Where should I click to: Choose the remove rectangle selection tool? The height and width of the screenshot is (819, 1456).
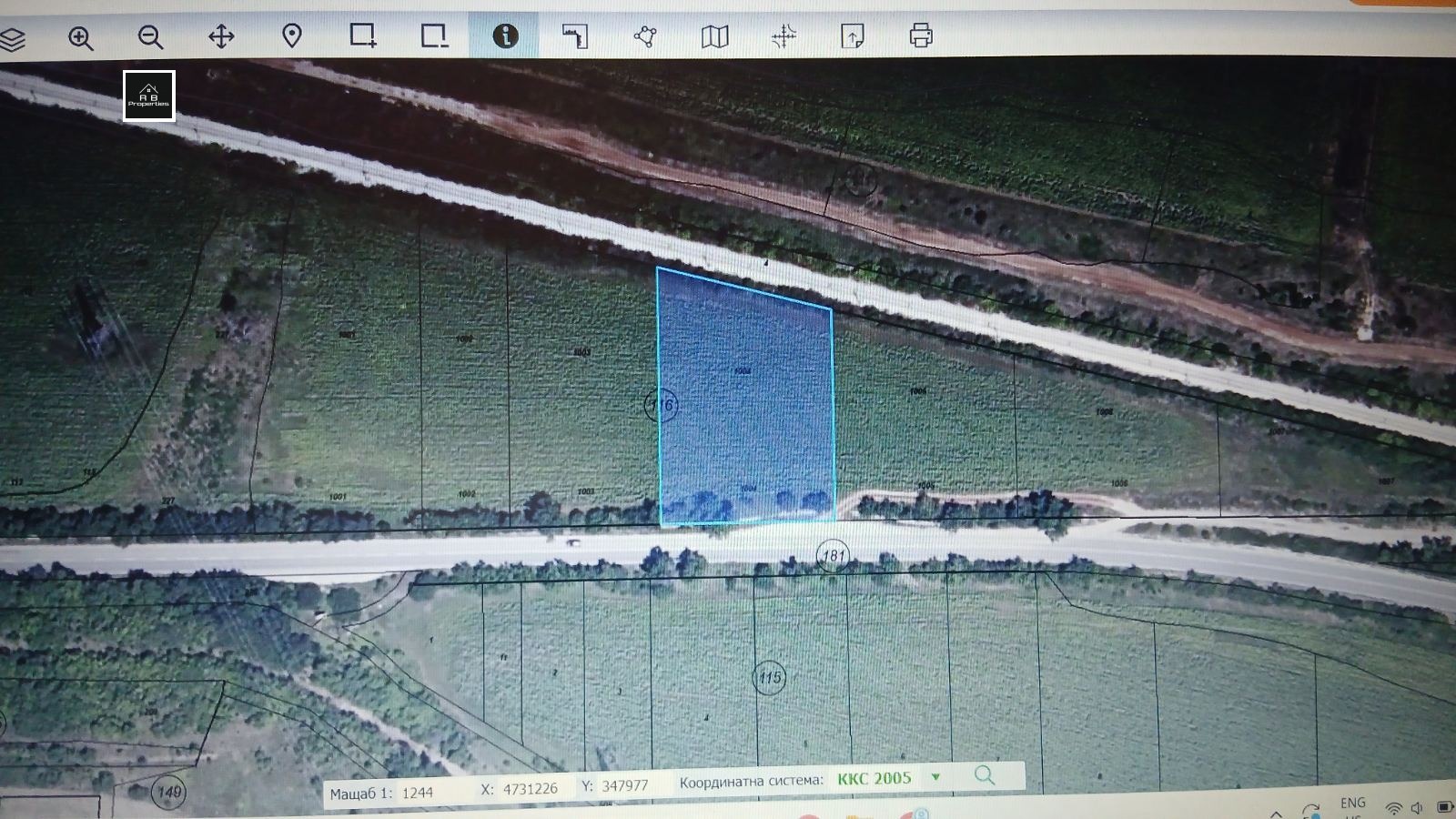(434, 35)
